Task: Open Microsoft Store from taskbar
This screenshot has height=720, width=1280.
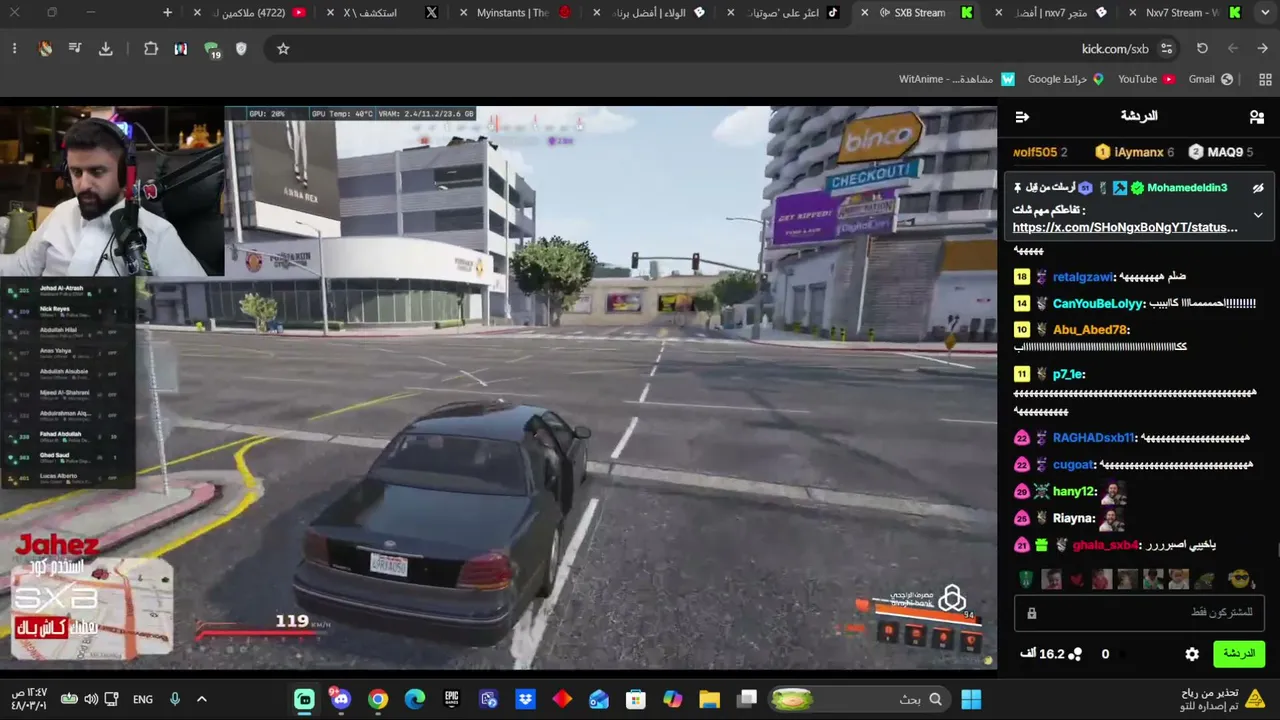Action: pyautogui.click(x=636, y=699)
